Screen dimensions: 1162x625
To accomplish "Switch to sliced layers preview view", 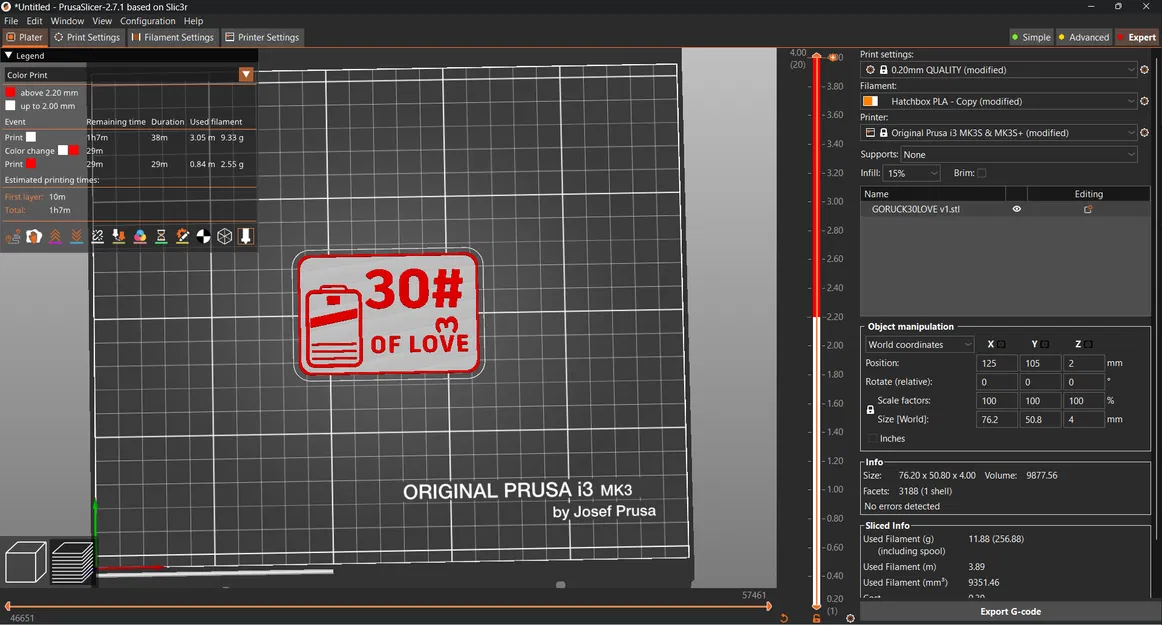I will click(x=72, y=562).
